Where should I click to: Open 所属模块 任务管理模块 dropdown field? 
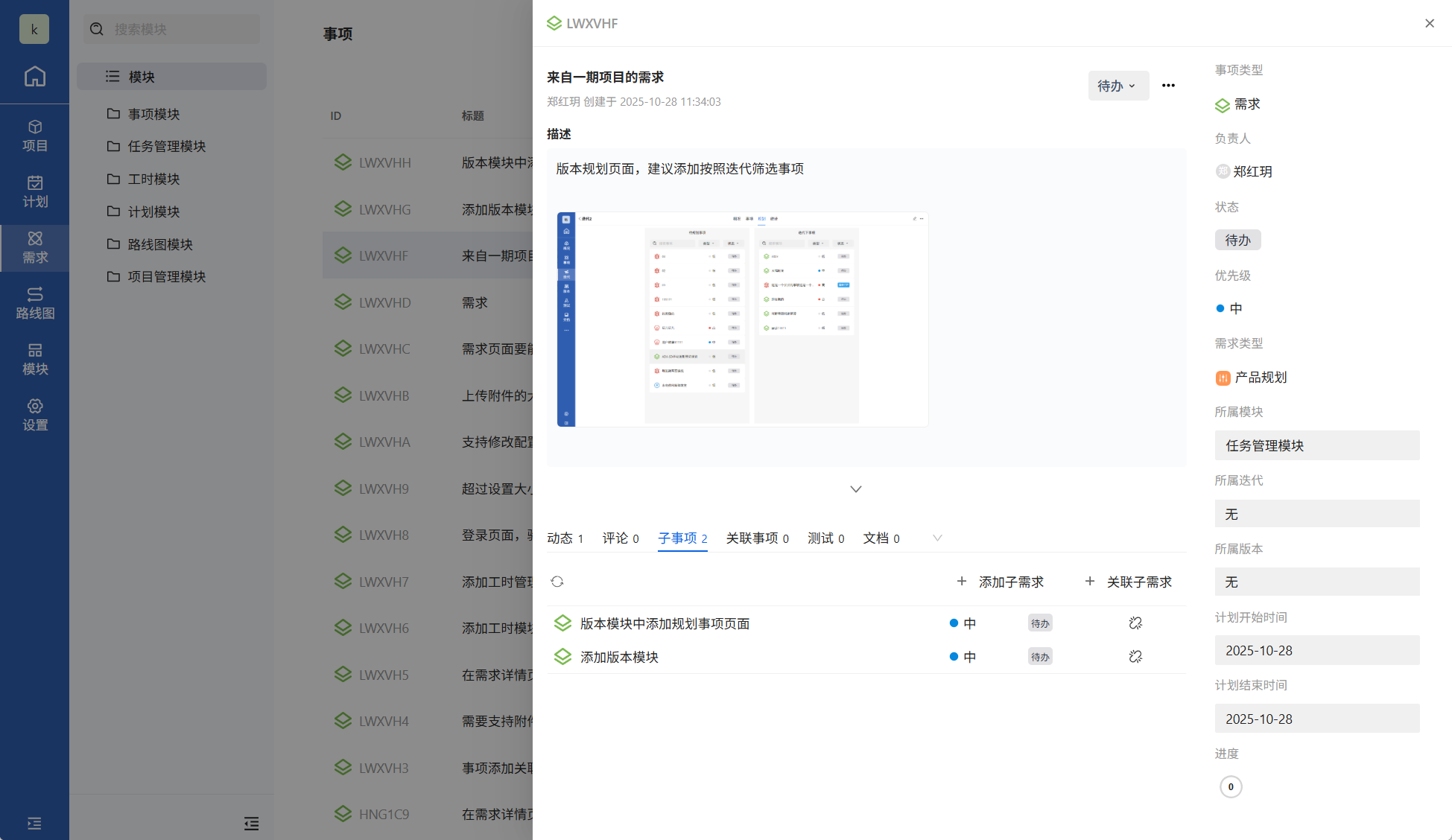point(1316,445)
